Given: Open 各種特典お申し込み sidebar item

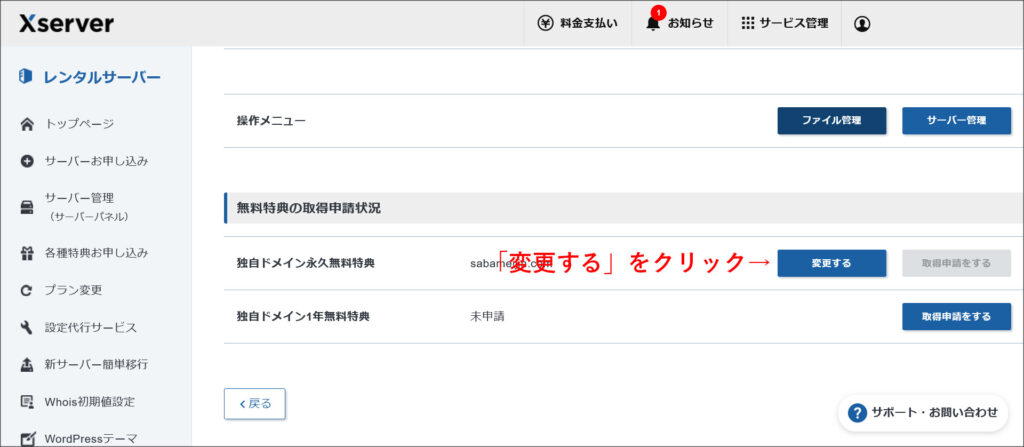Looking at the screenshot, I should tap(96, 252).
